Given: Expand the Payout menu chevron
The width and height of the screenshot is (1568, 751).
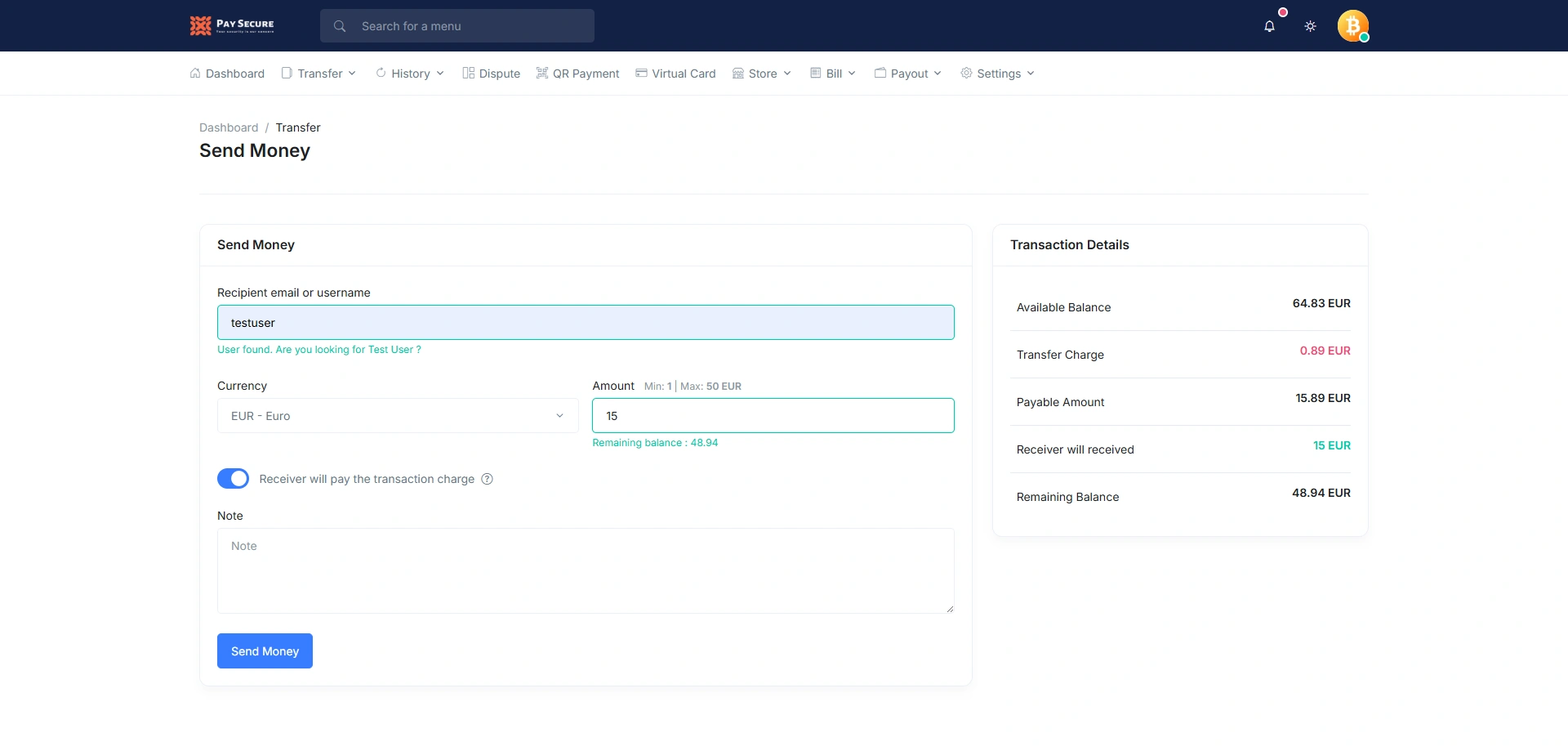Looking at the screenshot, I should point(938,74).
